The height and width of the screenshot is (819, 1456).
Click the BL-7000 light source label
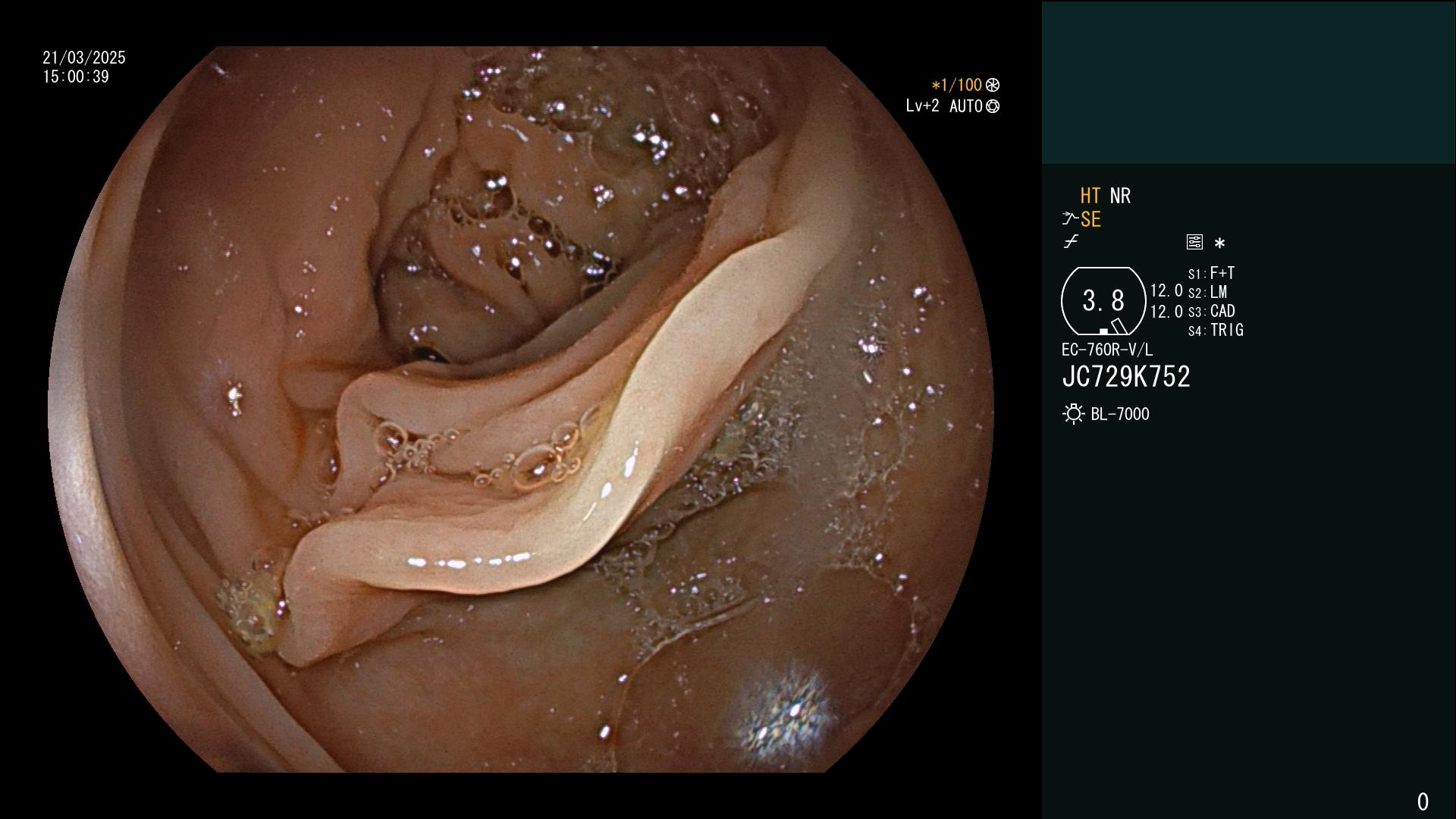click(1120, 414)
